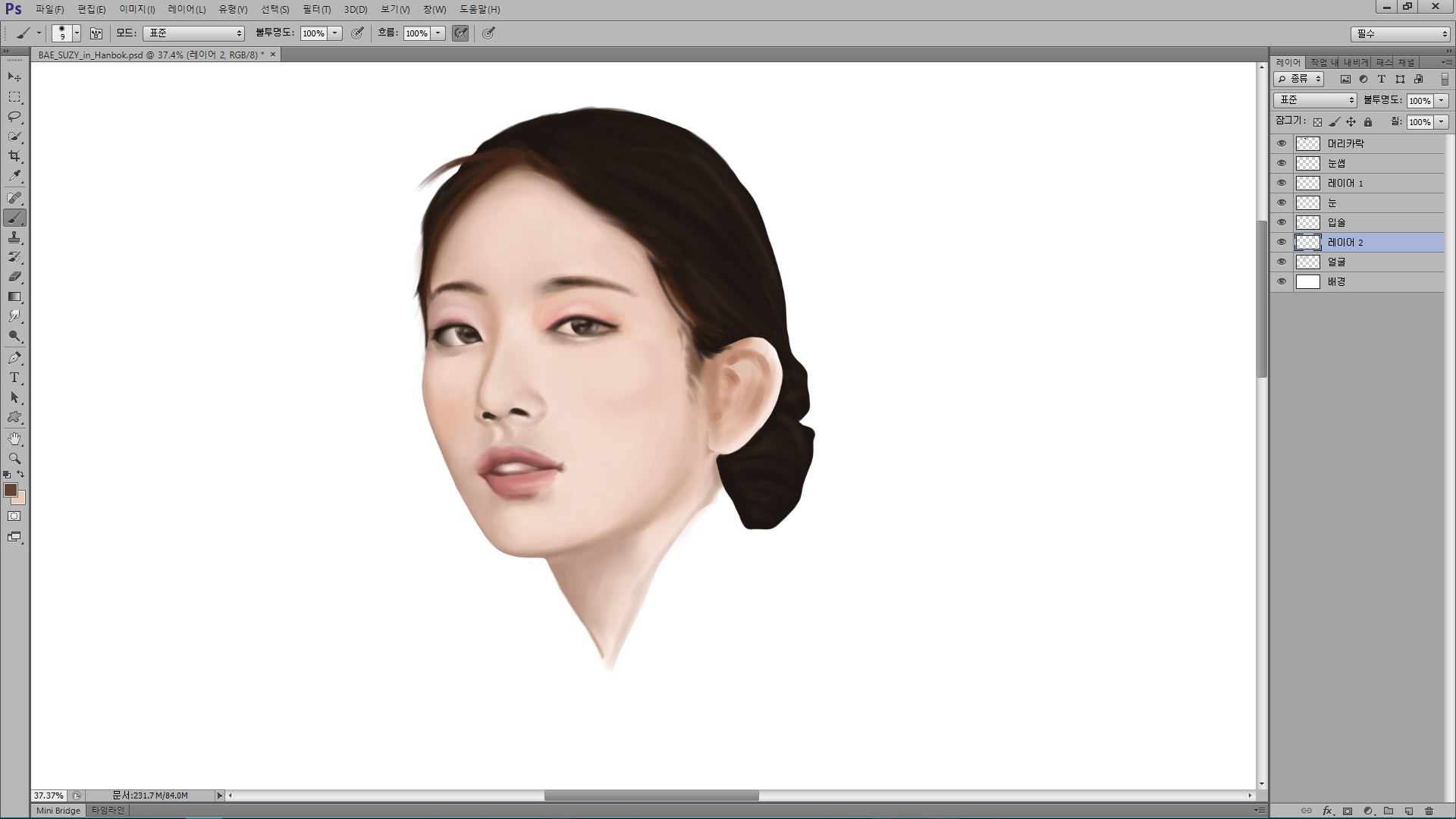Screen dimensions: 1456x819
Task: Select the Clone Stamp tool
Action: [x=14, y=237]
